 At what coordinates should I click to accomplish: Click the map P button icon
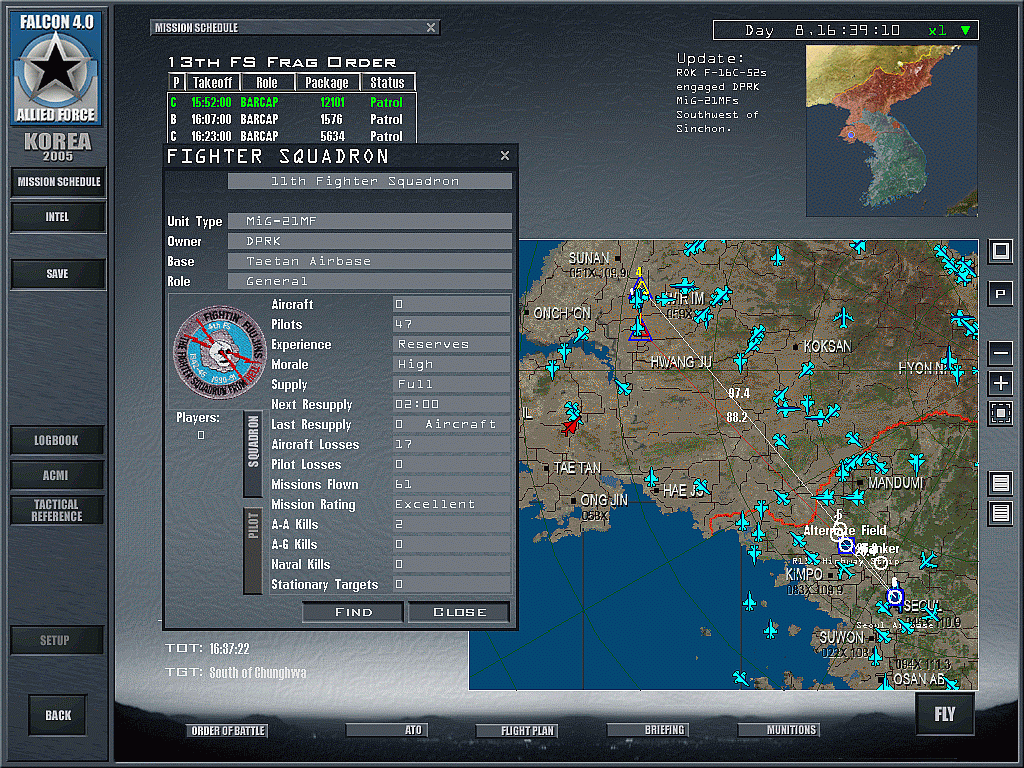[x=1000, y=293]
